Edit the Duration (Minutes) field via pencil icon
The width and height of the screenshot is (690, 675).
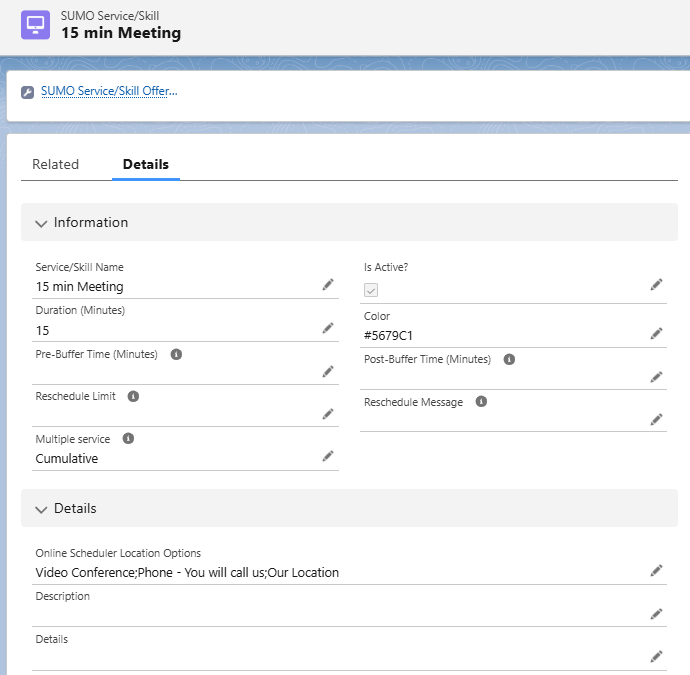[327, 328]
